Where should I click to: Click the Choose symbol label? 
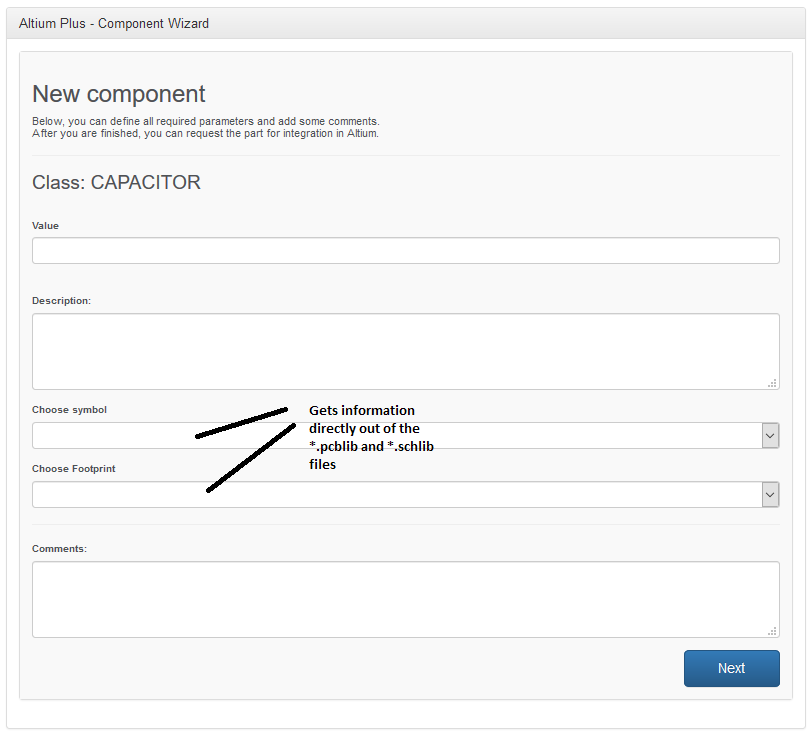click(69, 410)
